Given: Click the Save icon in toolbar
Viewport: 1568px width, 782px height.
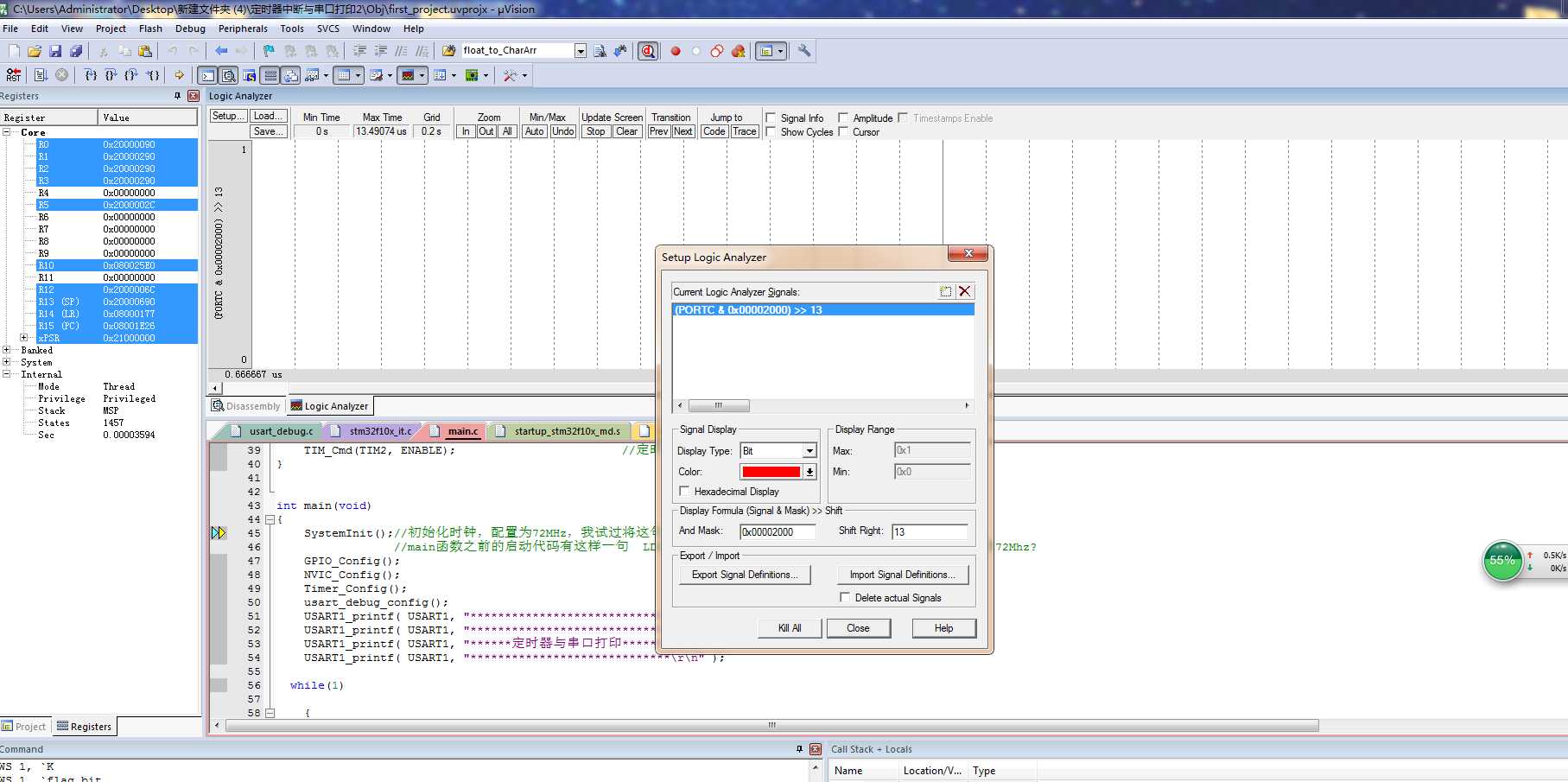Looking at the screenshot, I should 55,51.
